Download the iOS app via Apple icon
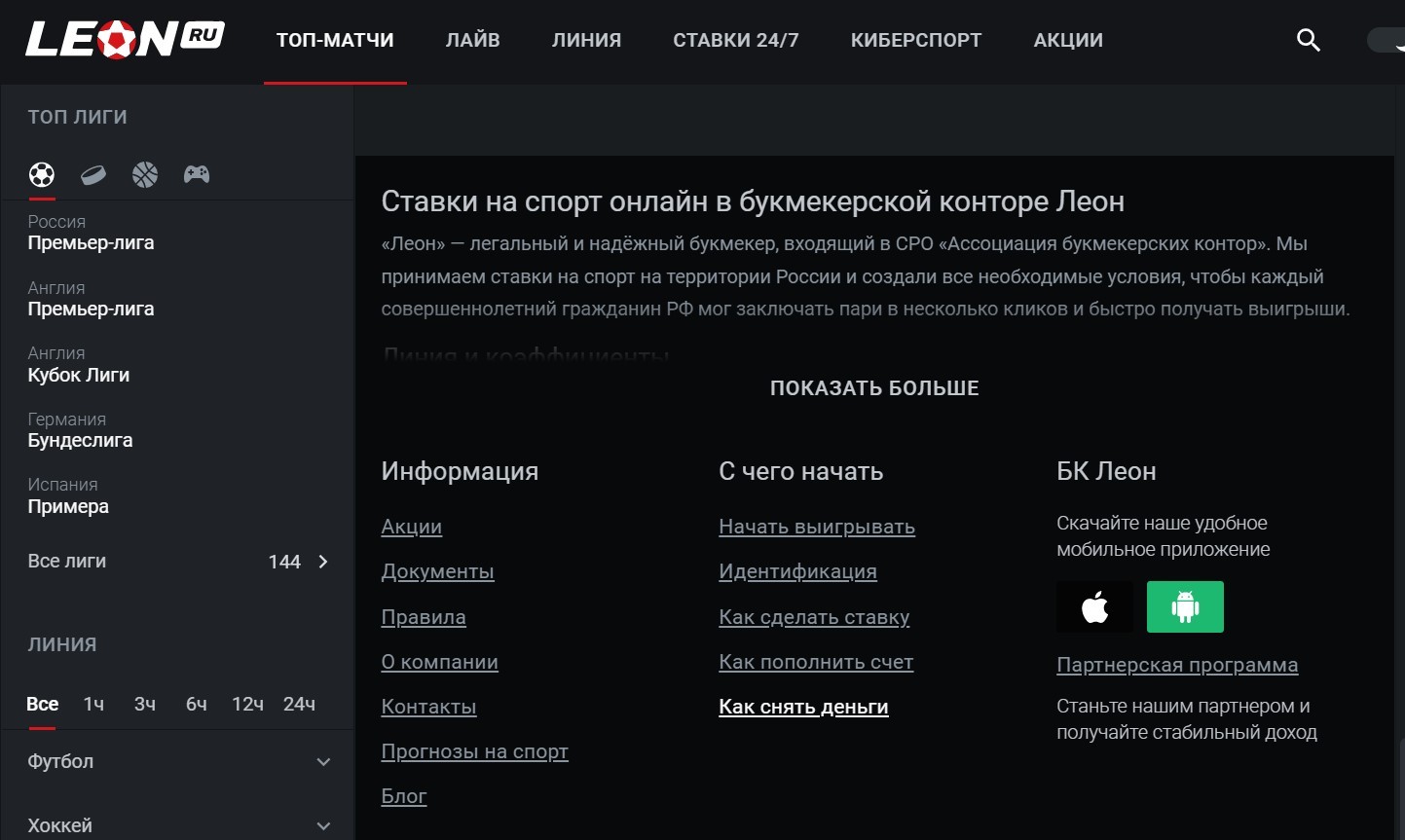This screenshot has height=840, width=1405. click(1095, 607)
